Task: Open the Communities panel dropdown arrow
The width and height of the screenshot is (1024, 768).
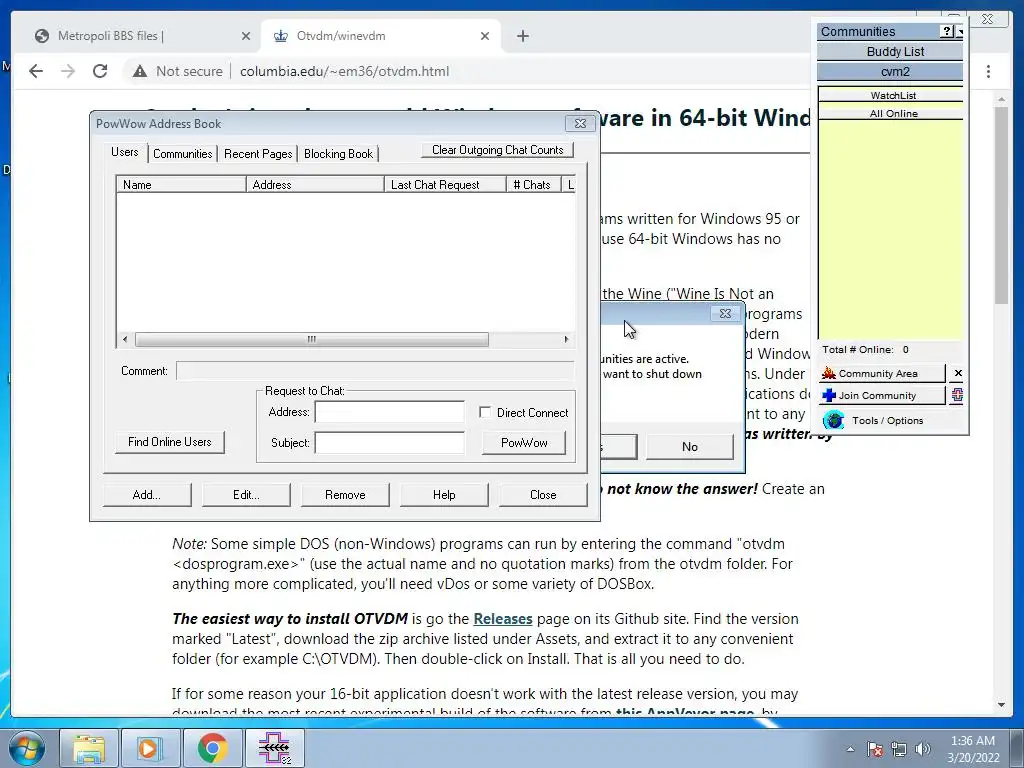Action: 959,31
